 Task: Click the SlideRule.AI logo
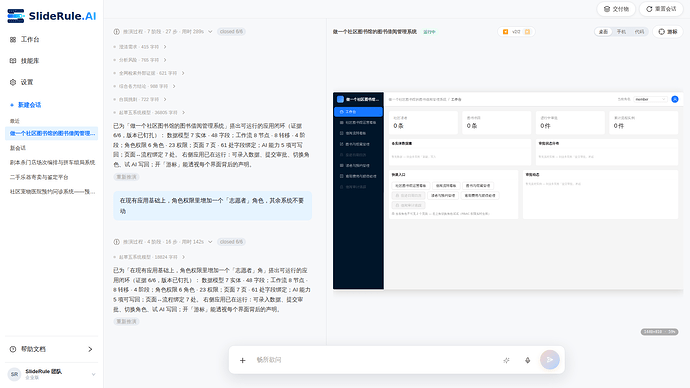(x=51, y=16)
